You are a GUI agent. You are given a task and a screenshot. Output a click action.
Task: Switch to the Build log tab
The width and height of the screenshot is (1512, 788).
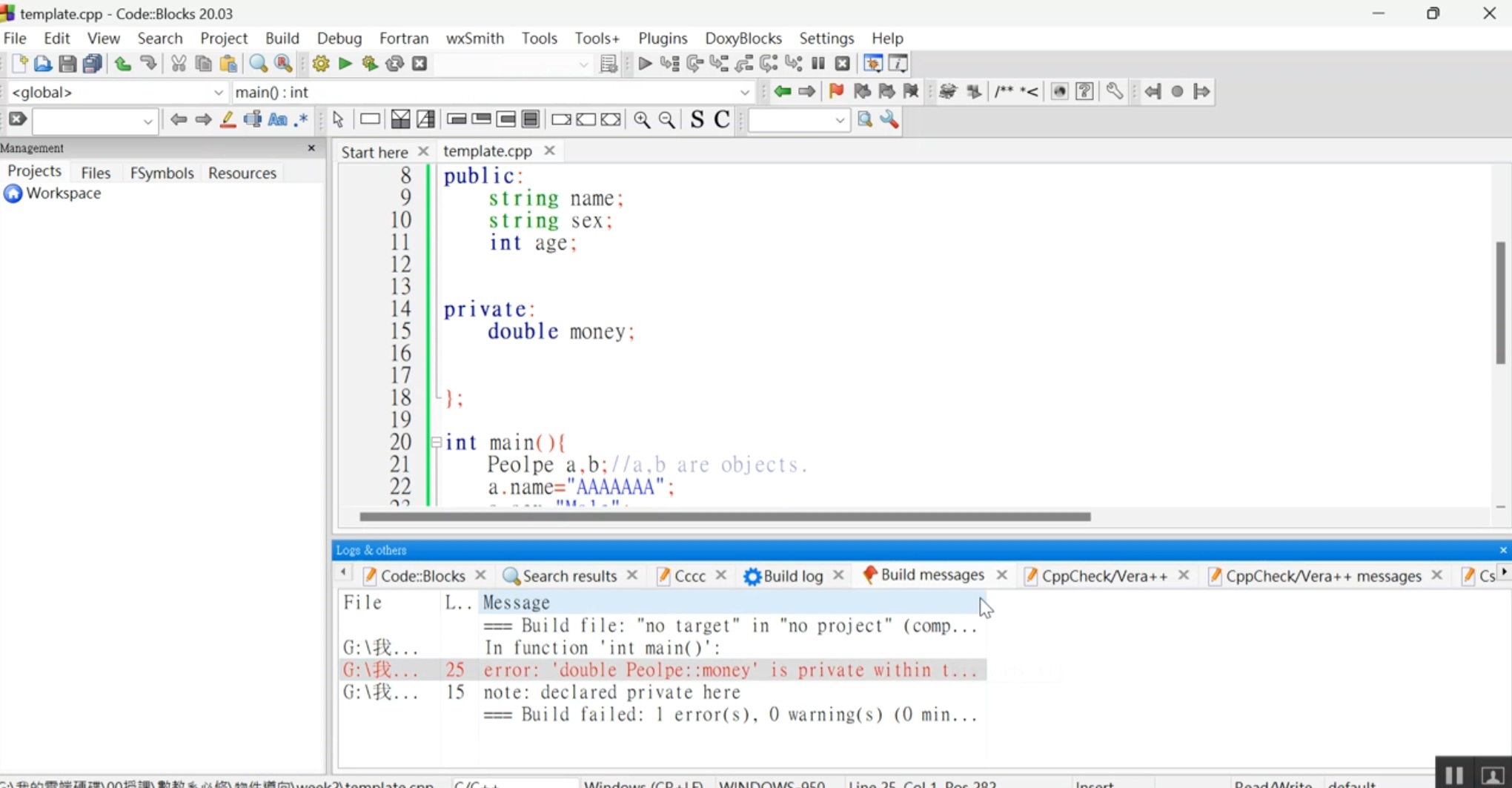[x=792, y=576]
